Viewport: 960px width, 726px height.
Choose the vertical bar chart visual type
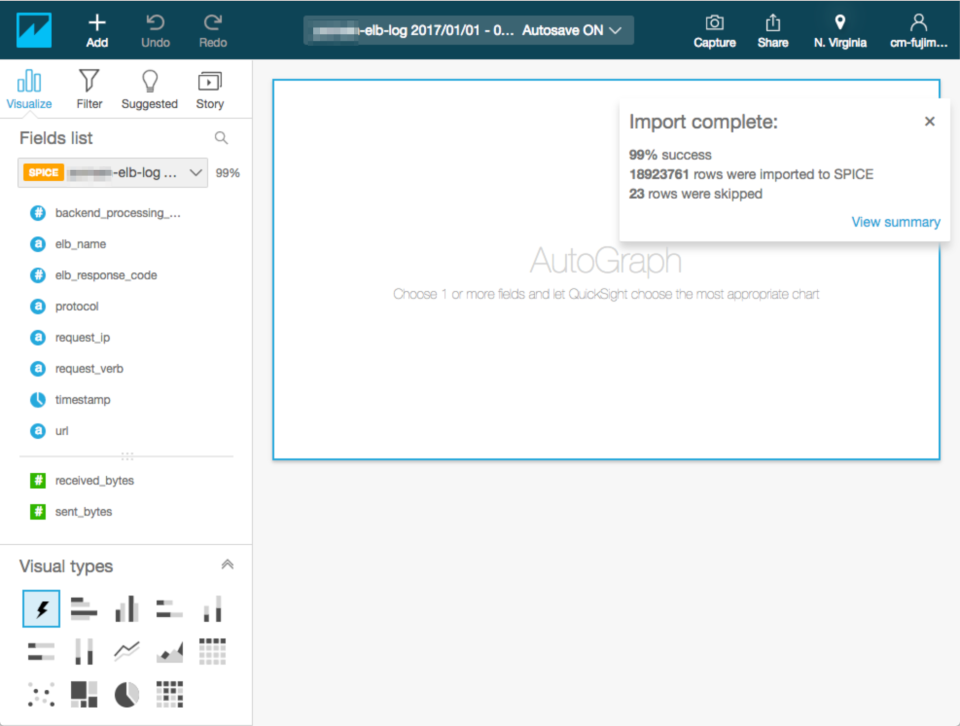point(125,608)
